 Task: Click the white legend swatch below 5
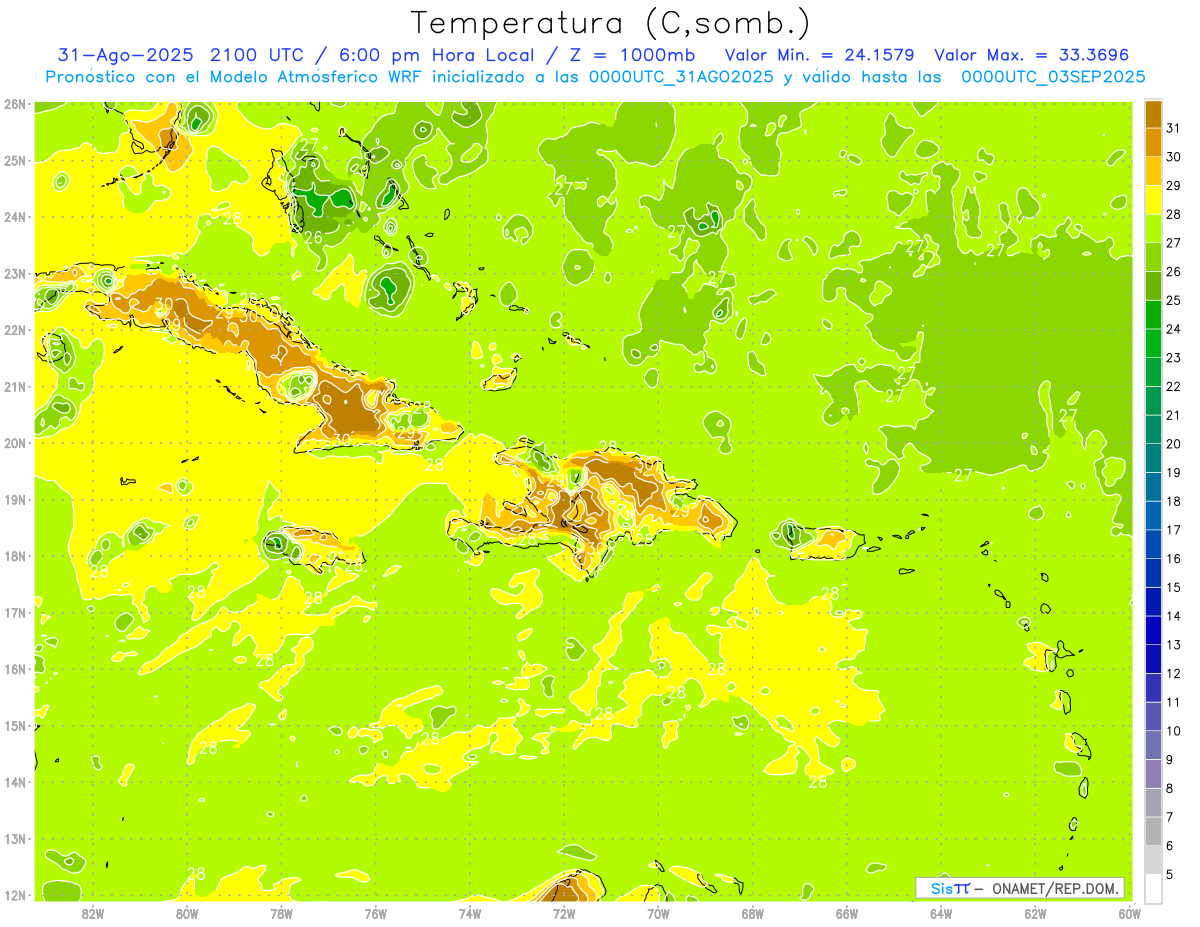click(x=1153, y=888)
